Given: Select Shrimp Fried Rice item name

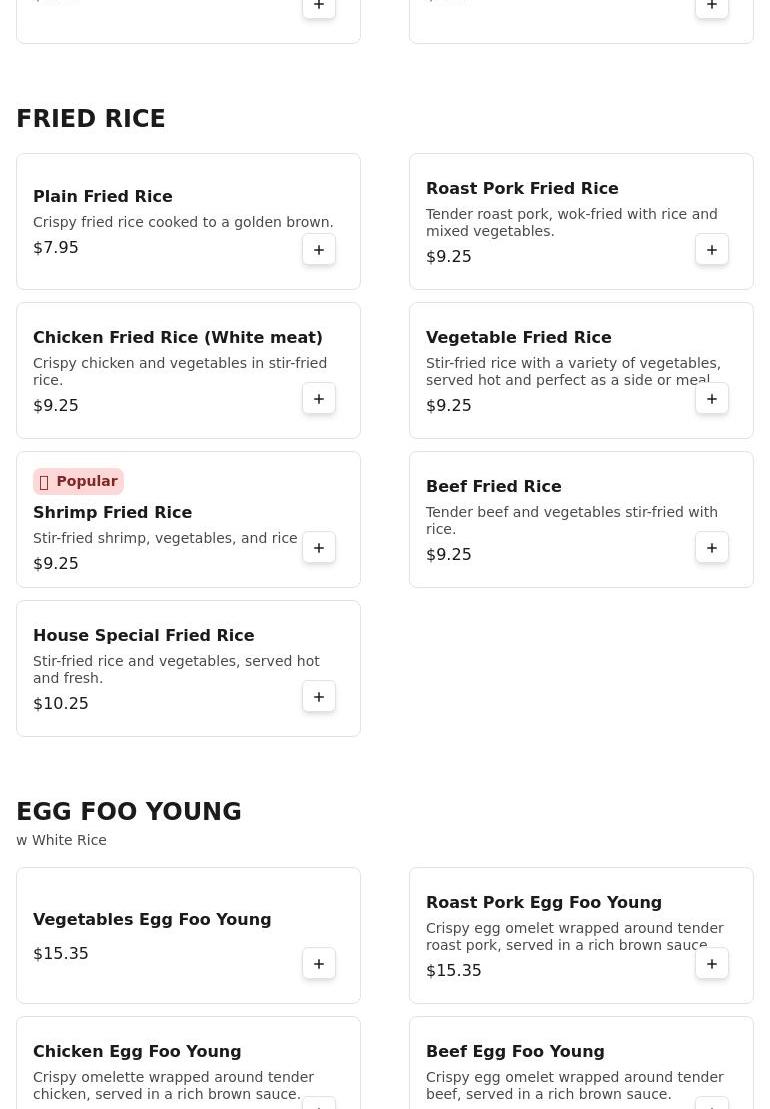Looking at the screenshot, I should 112,513.
